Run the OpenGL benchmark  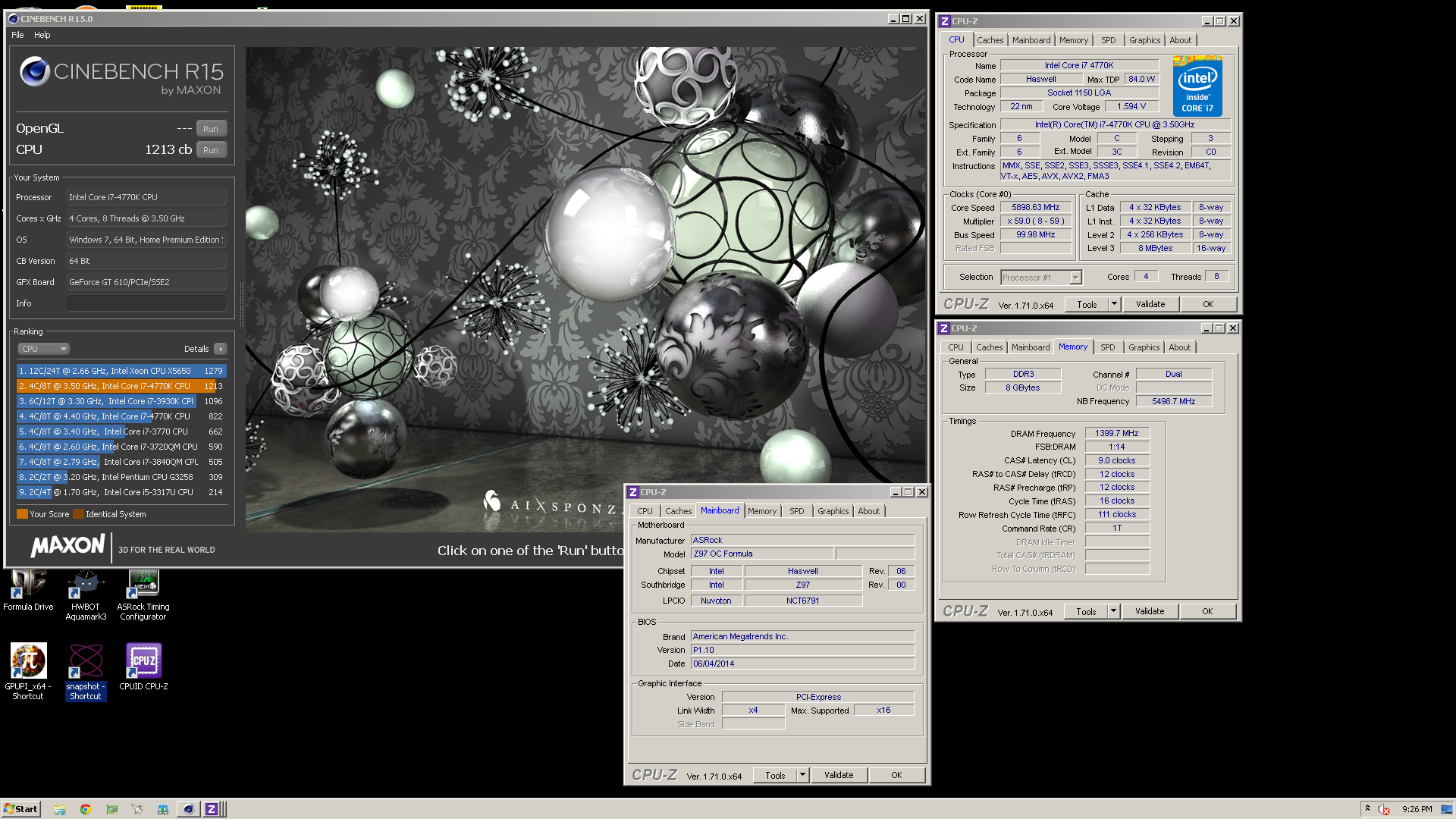coord(211,129)
